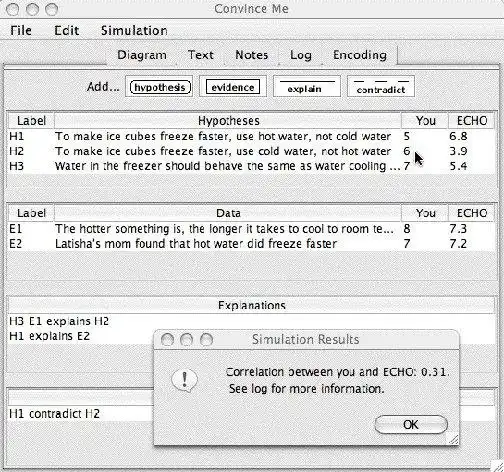Add a contradict link
504x472 pixels.
tap(381, 87)
